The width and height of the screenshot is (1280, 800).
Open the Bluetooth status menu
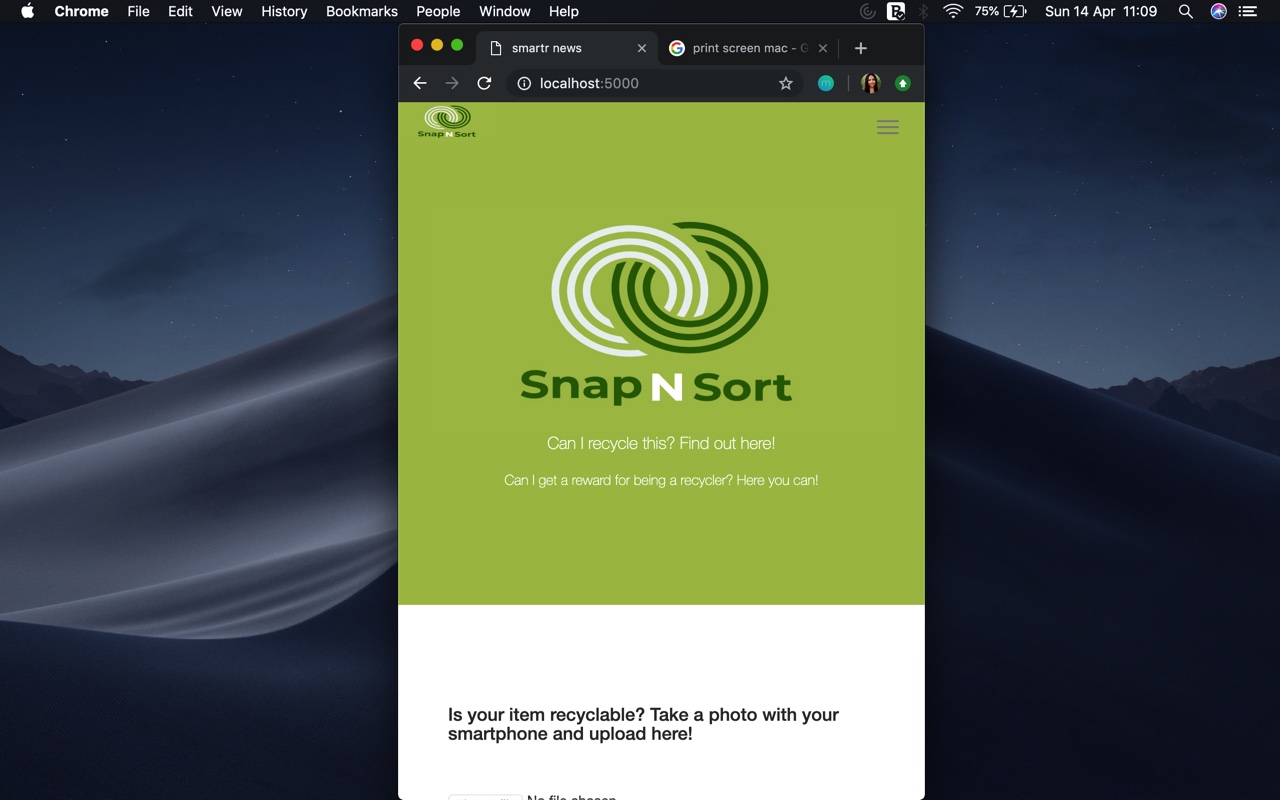pyautogui.click(x=924, y=11)
